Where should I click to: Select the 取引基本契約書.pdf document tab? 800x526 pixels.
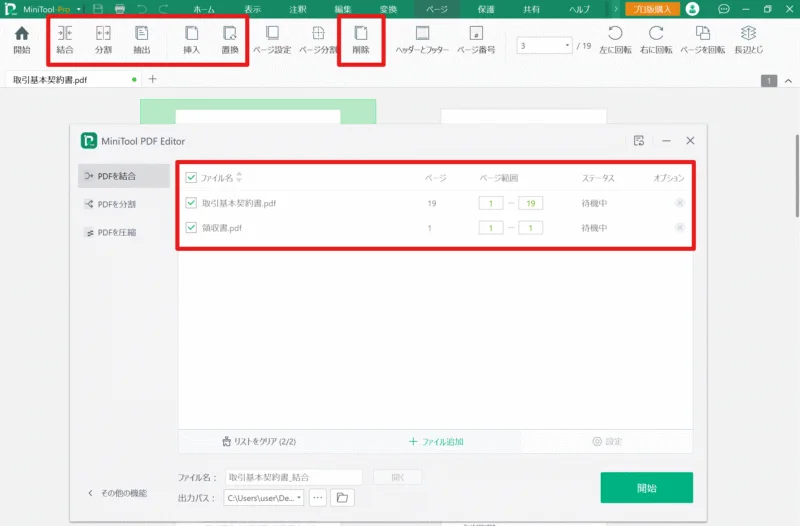pyautogui.click(x=71, y=80)
